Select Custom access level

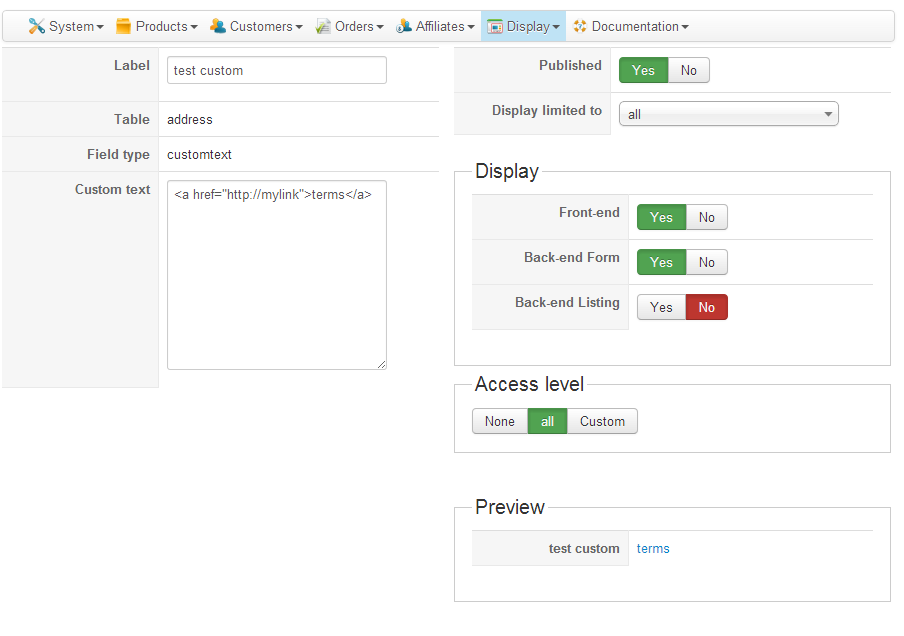[x=602, y=422]
